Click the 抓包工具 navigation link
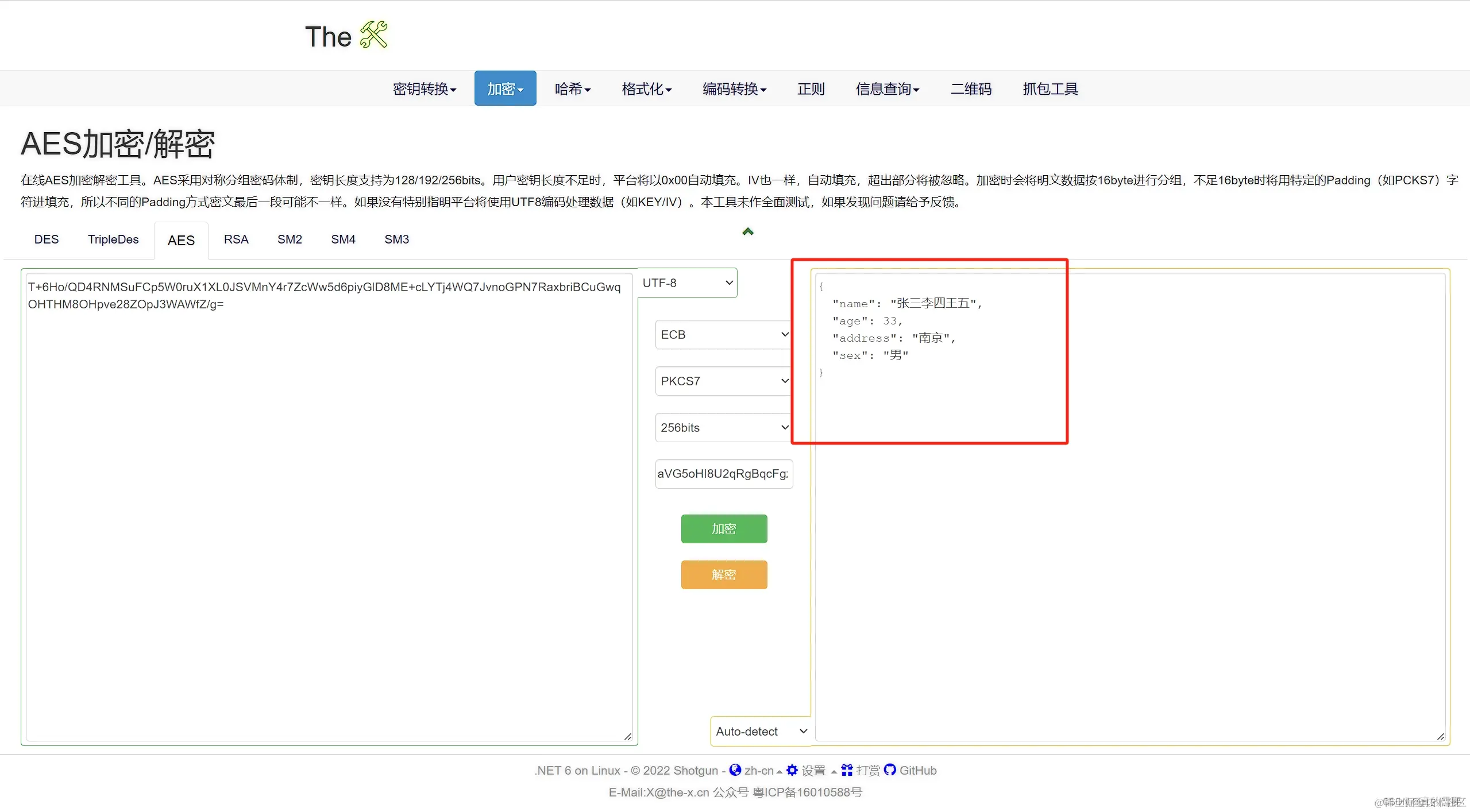 pyautogui.click(x=1050, y=89)
